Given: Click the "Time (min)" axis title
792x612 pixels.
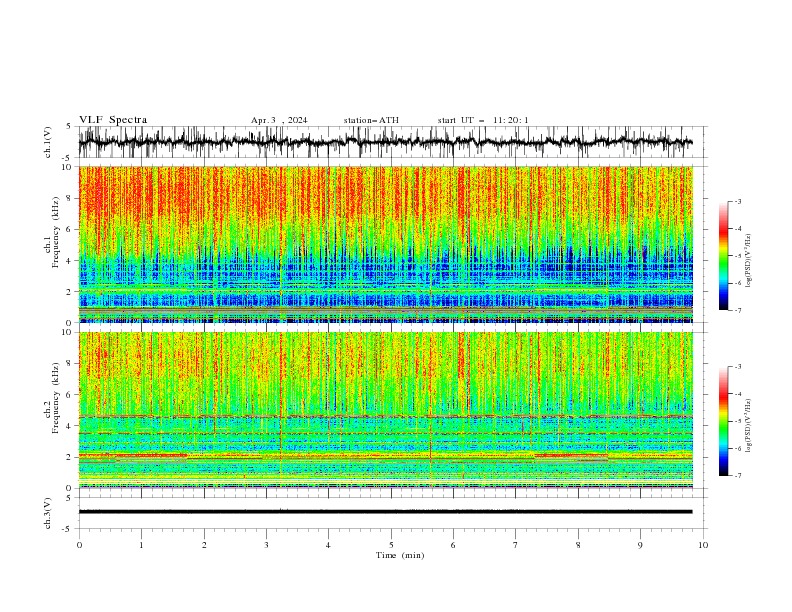Looking at the screenshot, I should coord(400,555).
